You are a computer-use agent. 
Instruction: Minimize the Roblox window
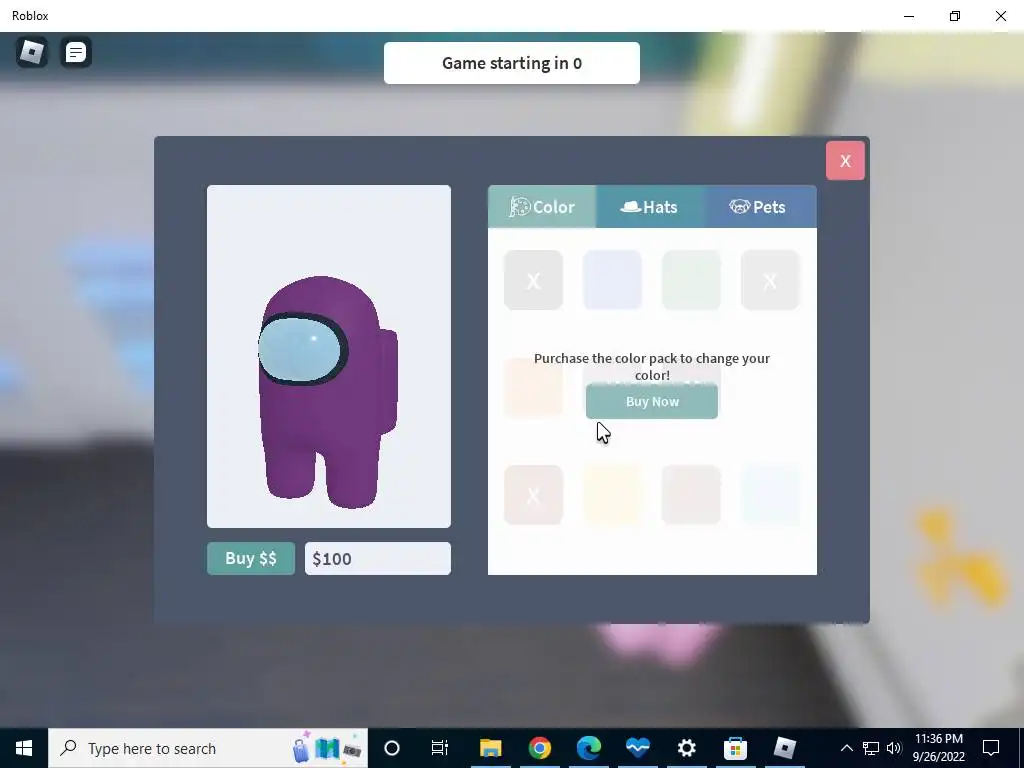[x=909, y=16]
